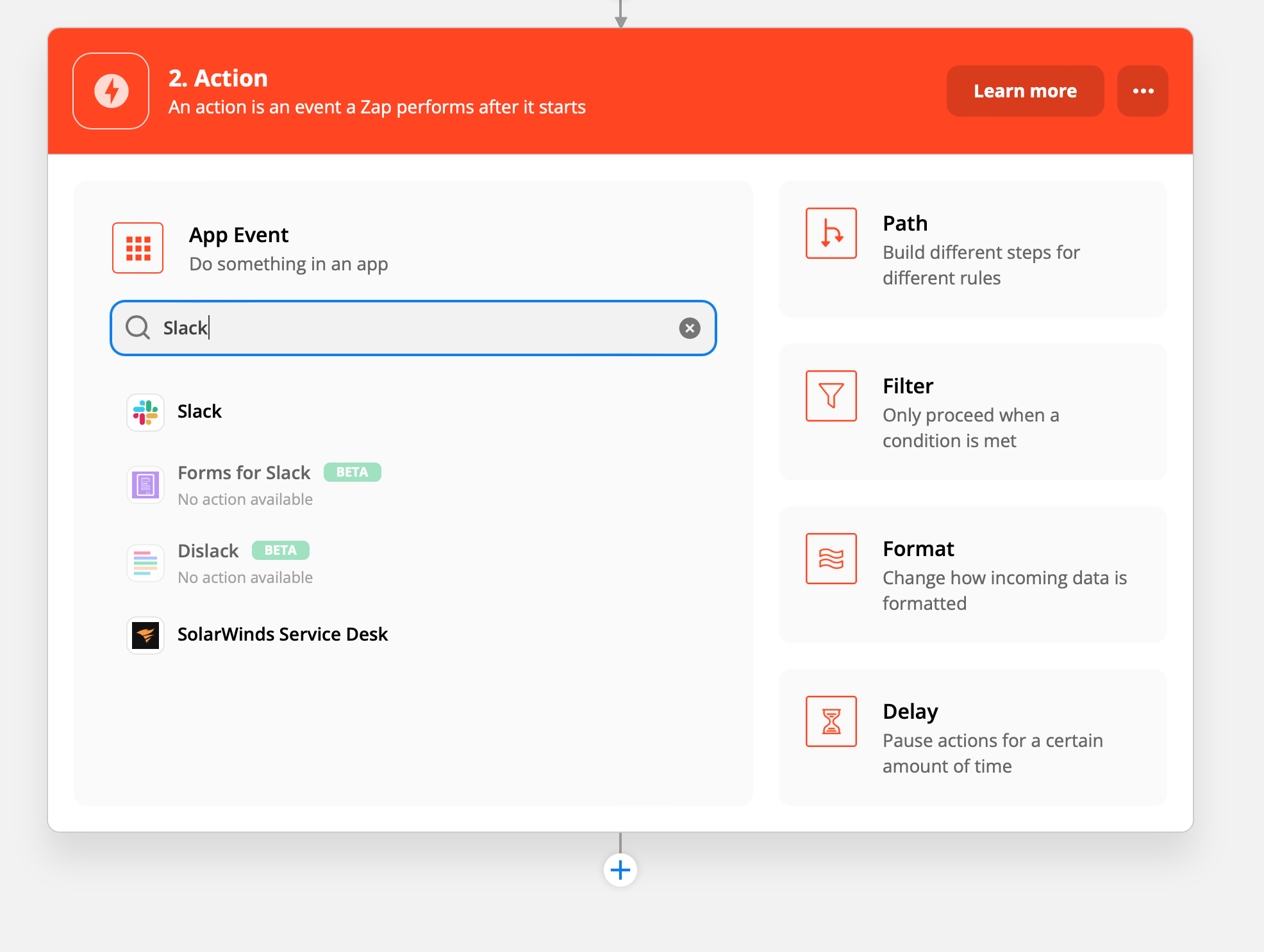This screenshot has height=952, width=1264.
Task: Click the Path branching icon
Action: tap(831, 233)
